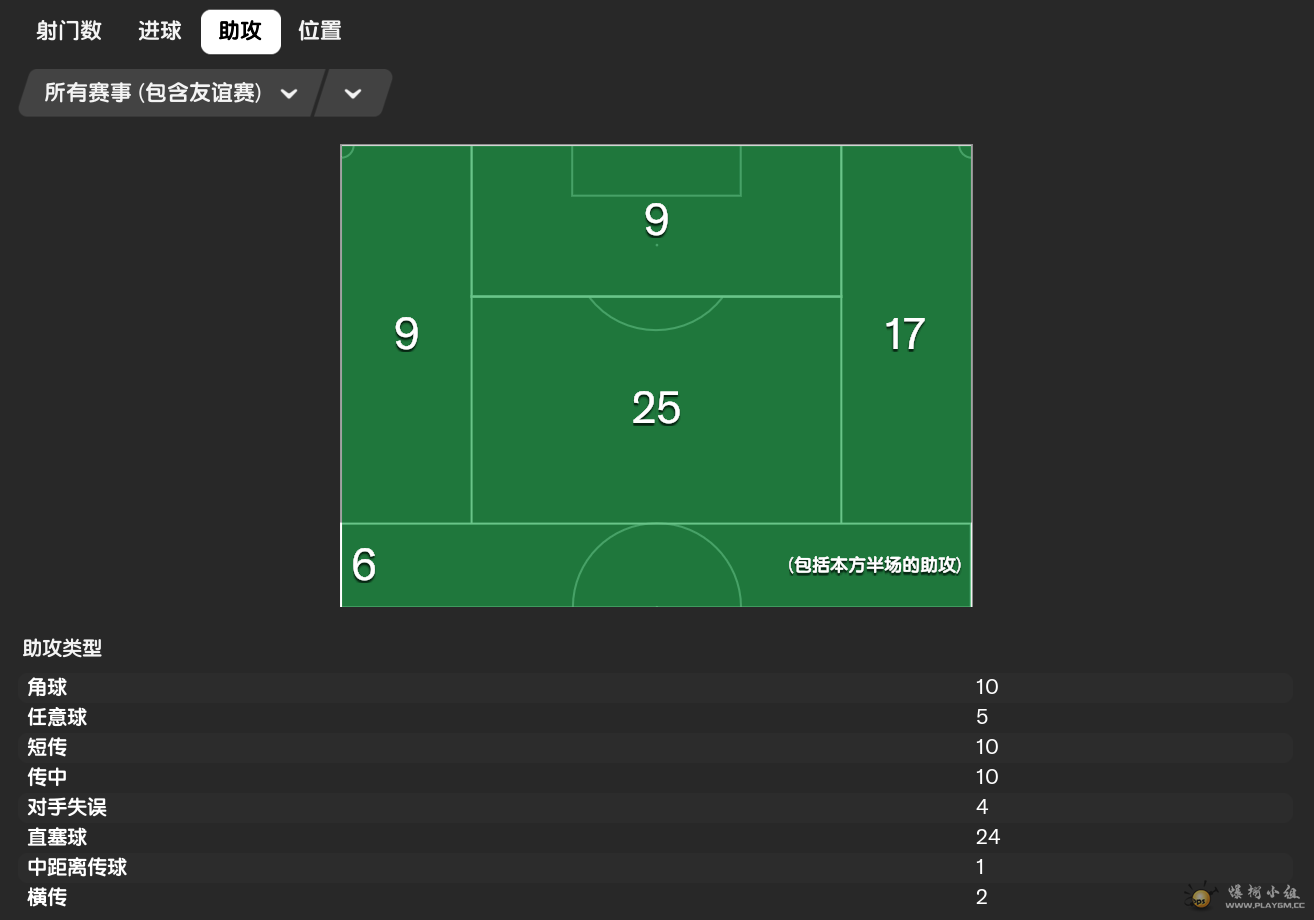Image resolution: width=1314 pixels, height=920 pixels.
Task: Click the 爆棚小组 watermark logo
Action: pyautogui.click(x=1246, y=896)
